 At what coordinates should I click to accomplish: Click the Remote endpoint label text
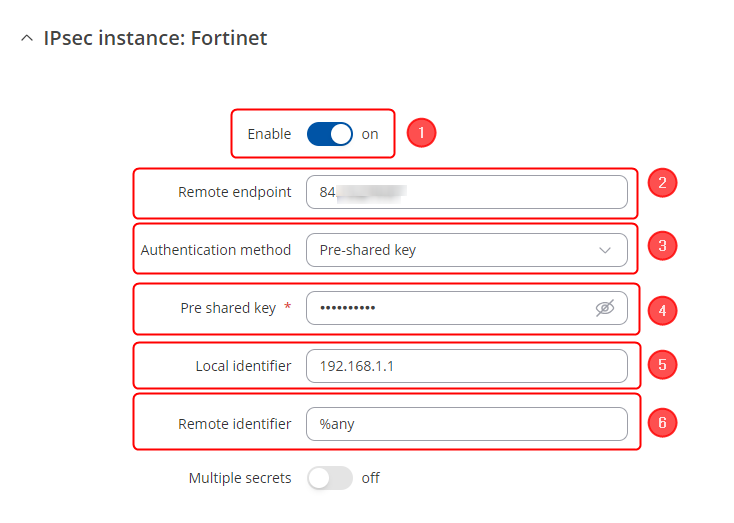[x=235, y=192]
